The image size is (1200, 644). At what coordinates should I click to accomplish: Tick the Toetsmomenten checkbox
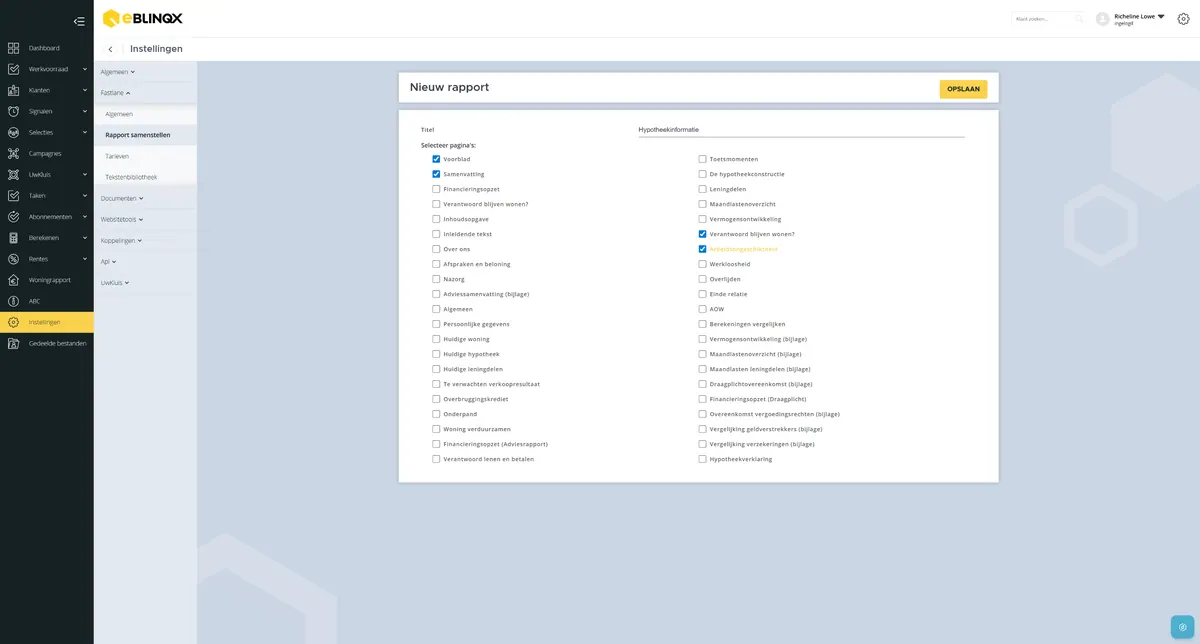click(702, 159)
